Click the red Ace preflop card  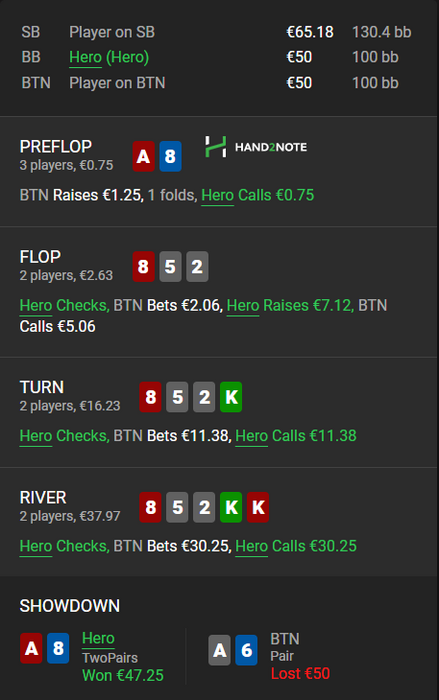(143, 156)
